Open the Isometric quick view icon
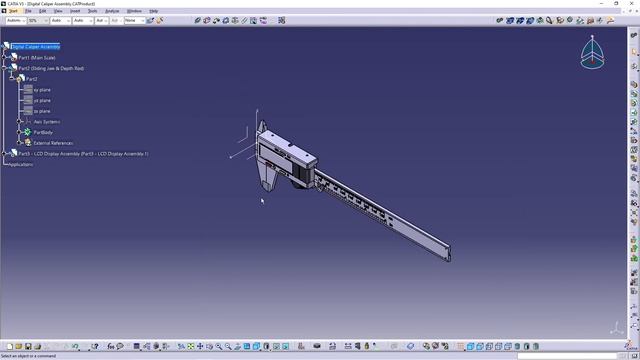 (x=256, y=346)
